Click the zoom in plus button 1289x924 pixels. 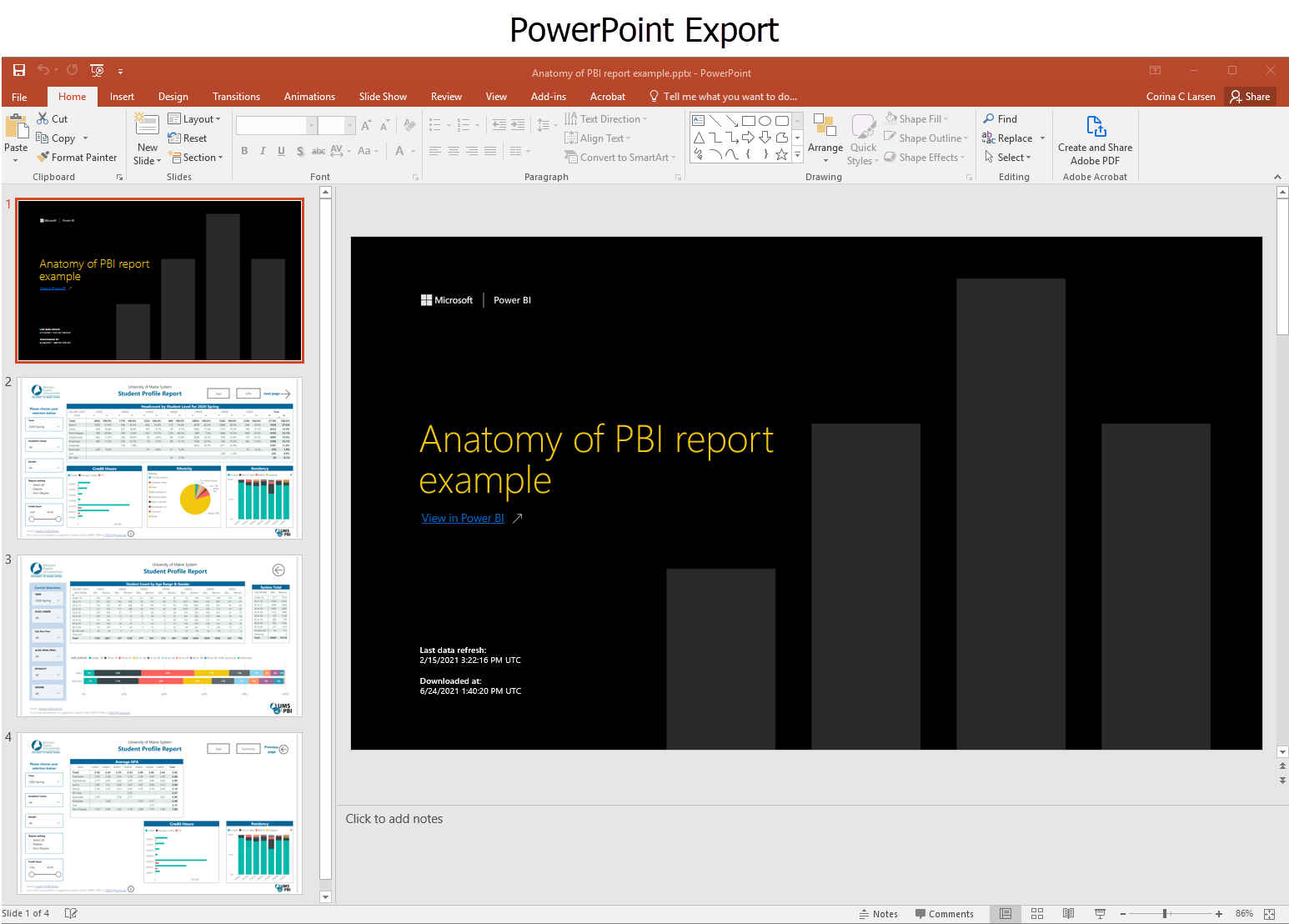tap(1219, 914)
